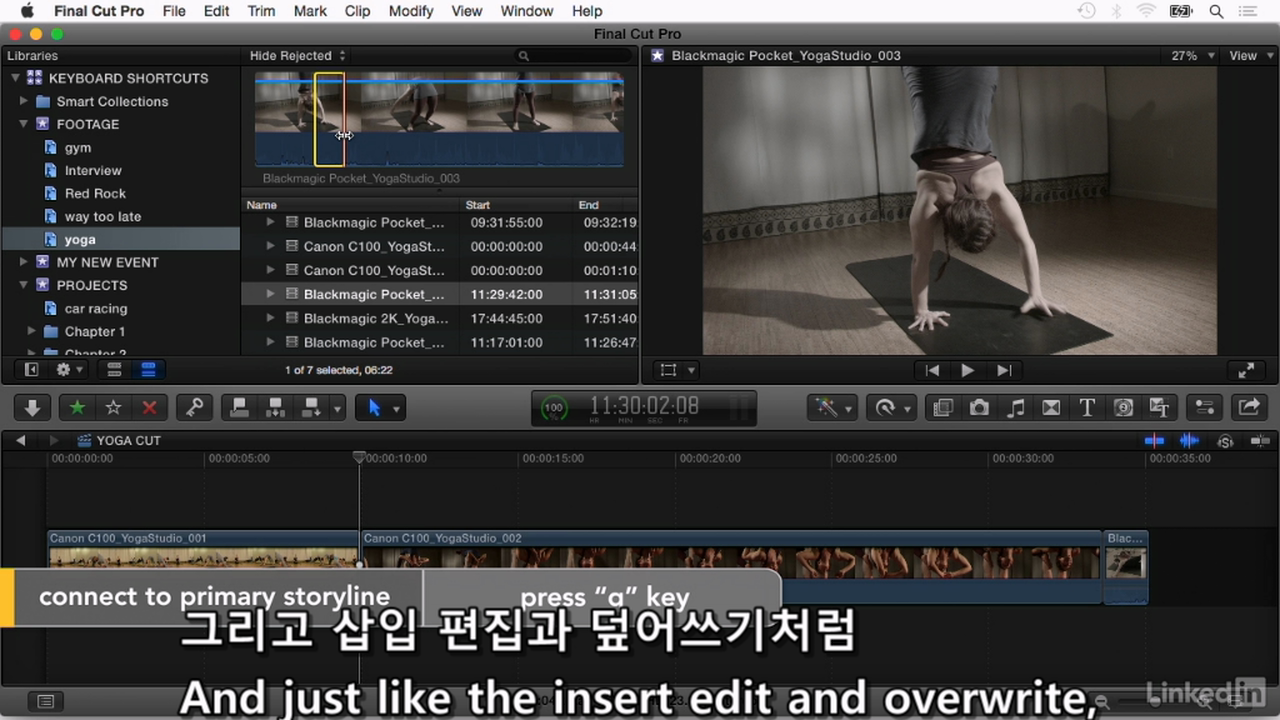Select the gym keyword collection
Image resolution: width=1280 pixels, height=720 pixels.
click(x=78, y=147)
